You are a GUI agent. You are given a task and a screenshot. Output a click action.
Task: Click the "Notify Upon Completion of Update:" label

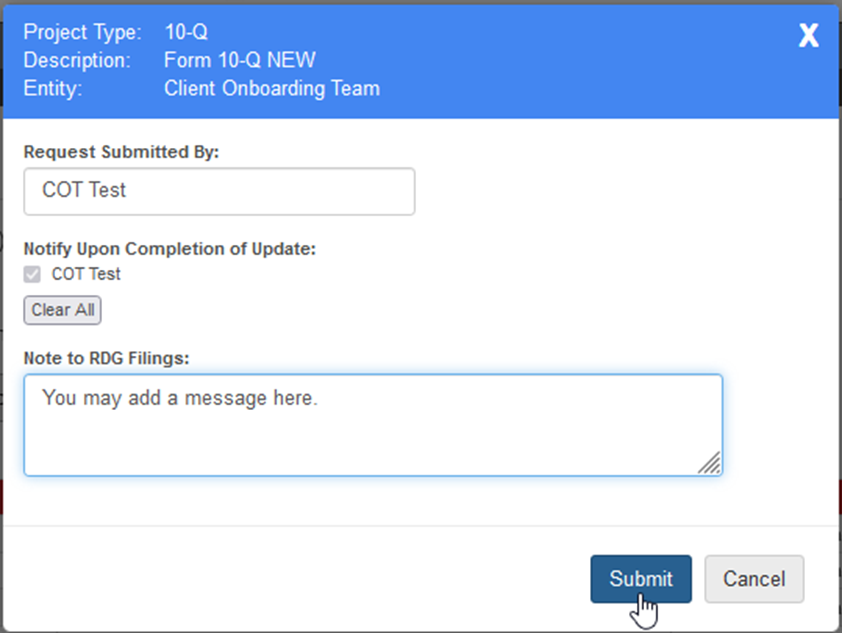point(169,249)
